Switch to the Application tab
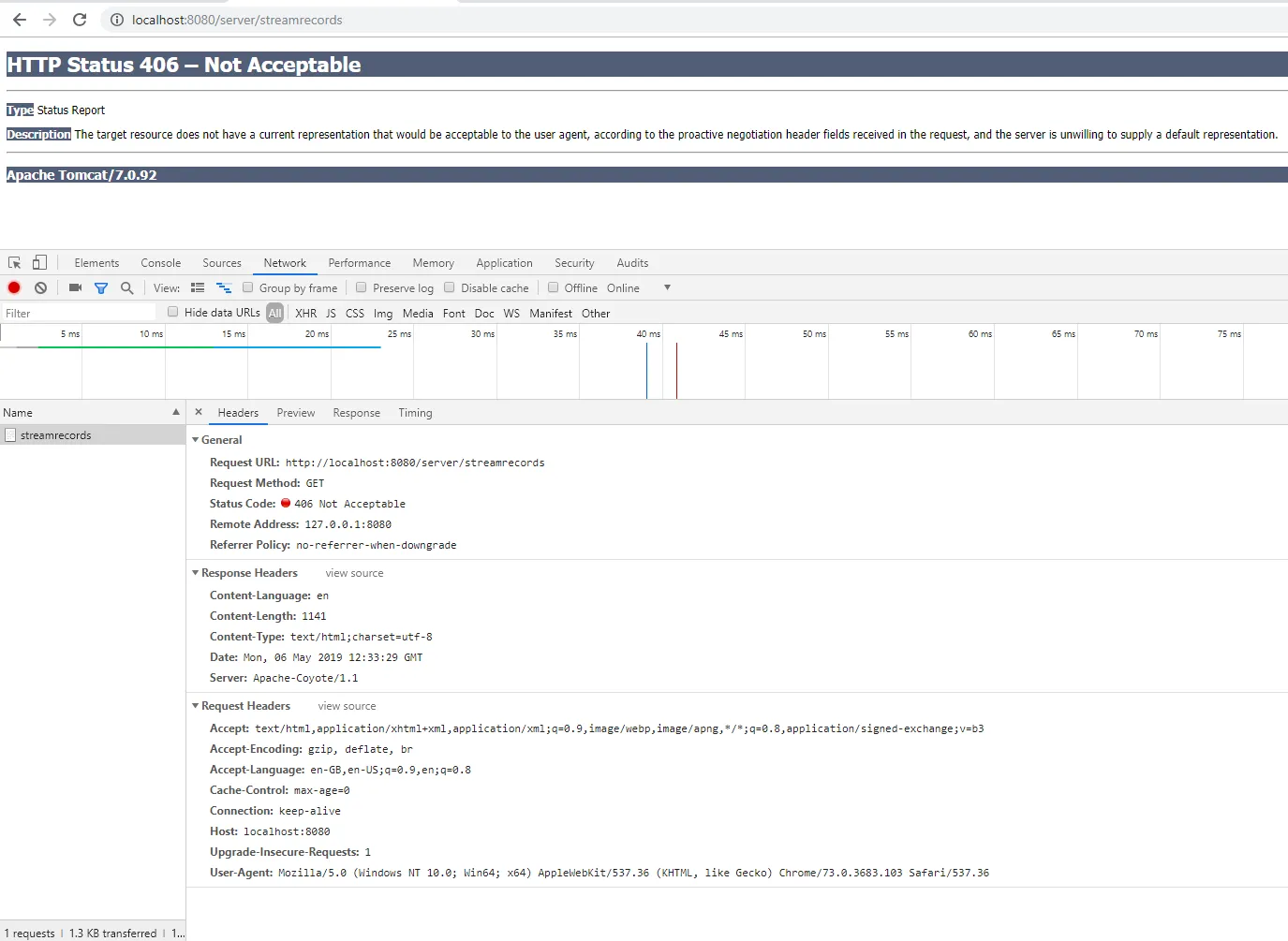 (504, 263)
